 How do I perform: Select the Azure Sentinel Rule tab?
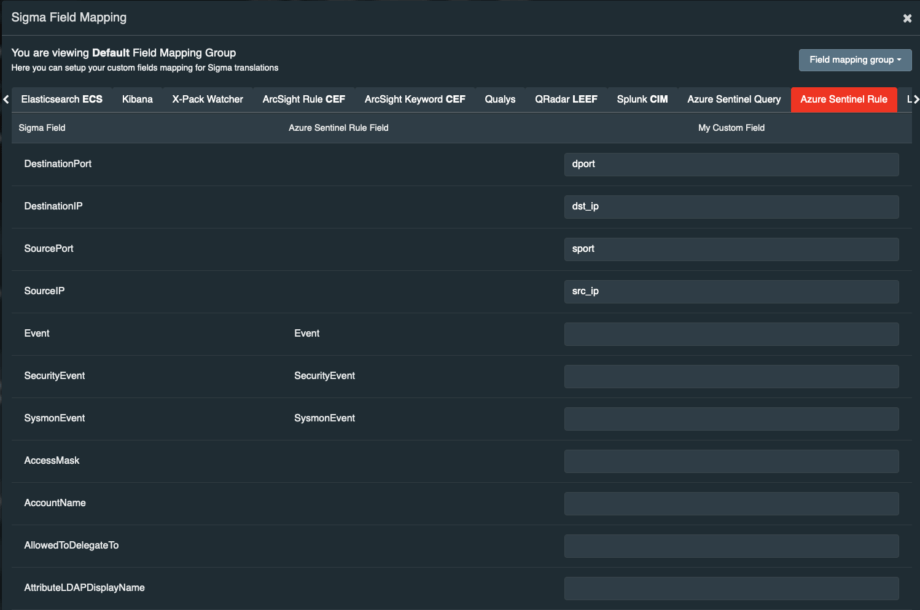pyautogui.click(x=844, y=99)
